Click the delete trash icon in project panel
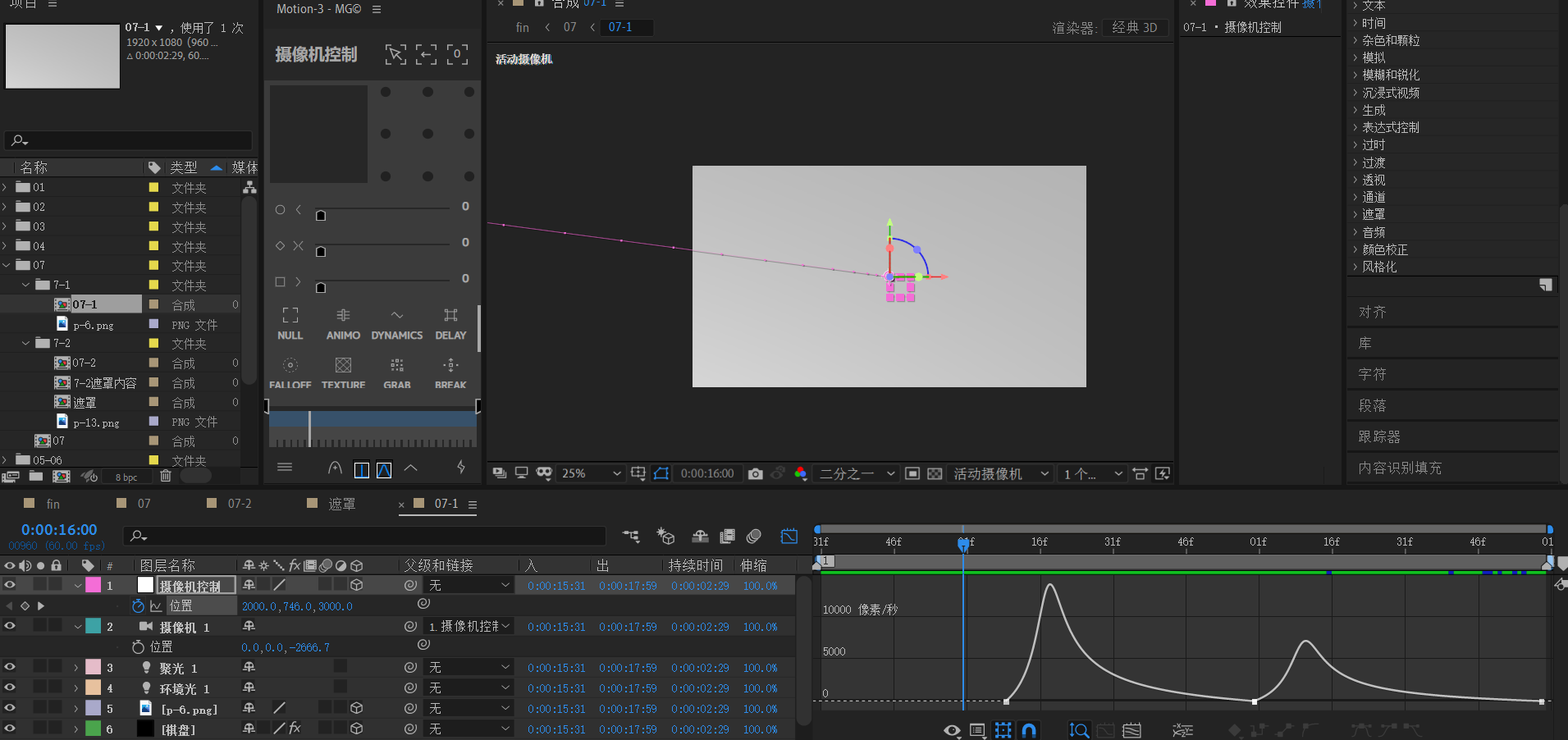This screenshot has height=740, width=1568. click(166, 476)
